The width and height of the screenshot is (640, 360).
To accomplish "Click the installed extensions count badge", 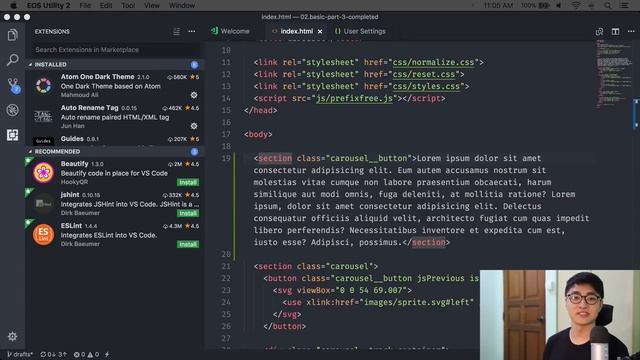I will pos(194,64).
